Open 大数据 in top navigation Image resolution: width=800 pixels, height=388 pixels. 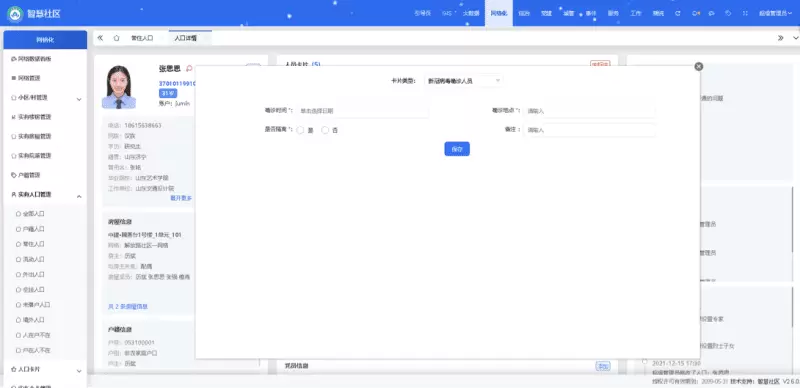(471, 14)
